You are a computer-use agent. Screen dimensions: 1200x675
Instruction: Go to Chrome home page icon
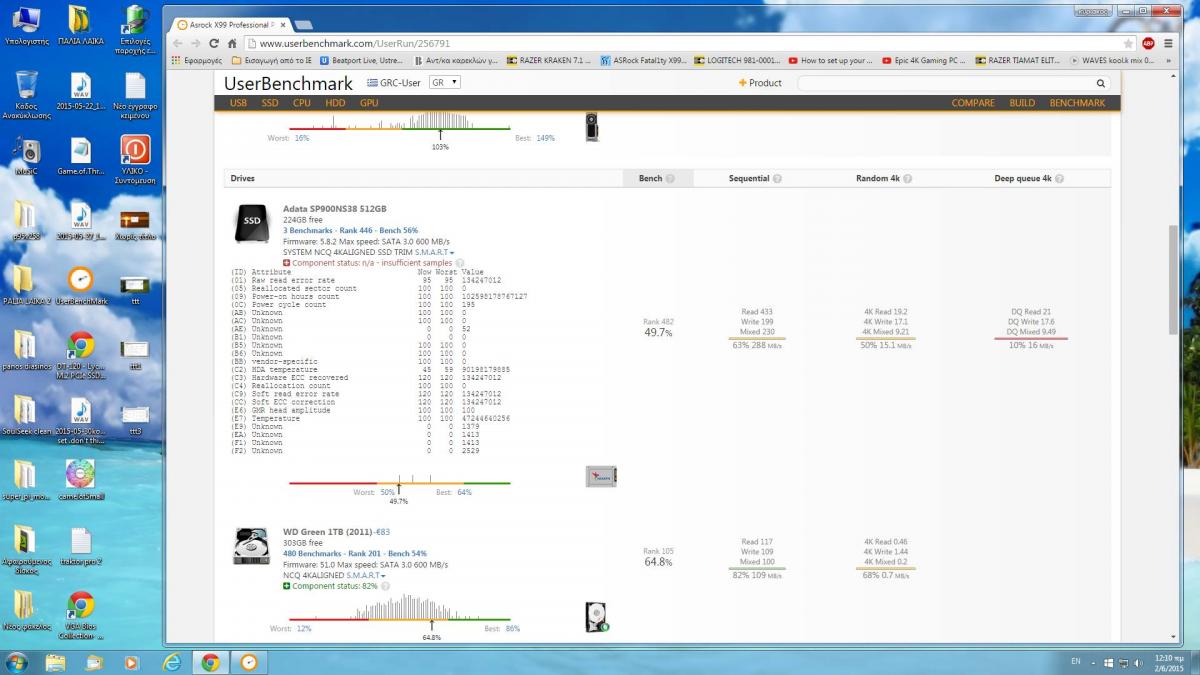(232, 43)
